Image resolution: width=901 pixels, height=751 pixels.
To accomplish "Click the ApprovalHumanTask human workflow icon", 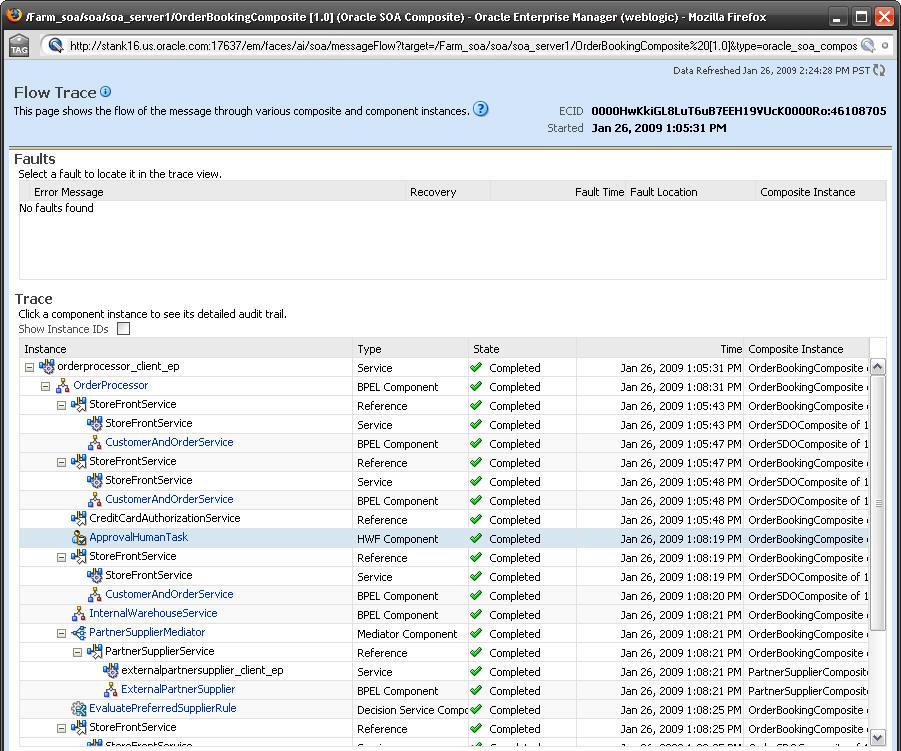I will point(78,537).
